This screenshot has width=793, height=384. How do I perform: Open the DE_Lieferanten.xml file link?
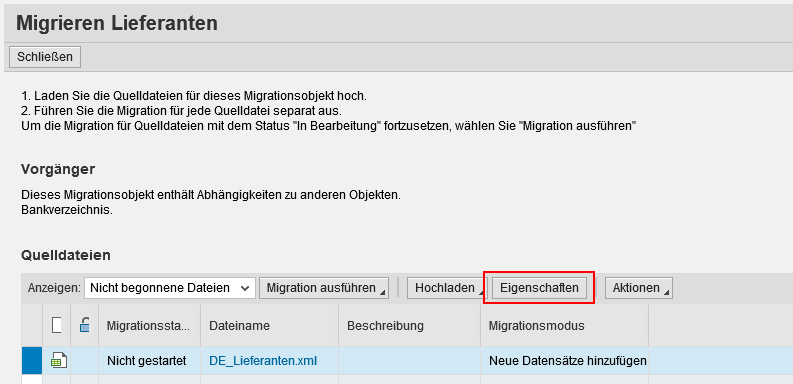point(263,361)
